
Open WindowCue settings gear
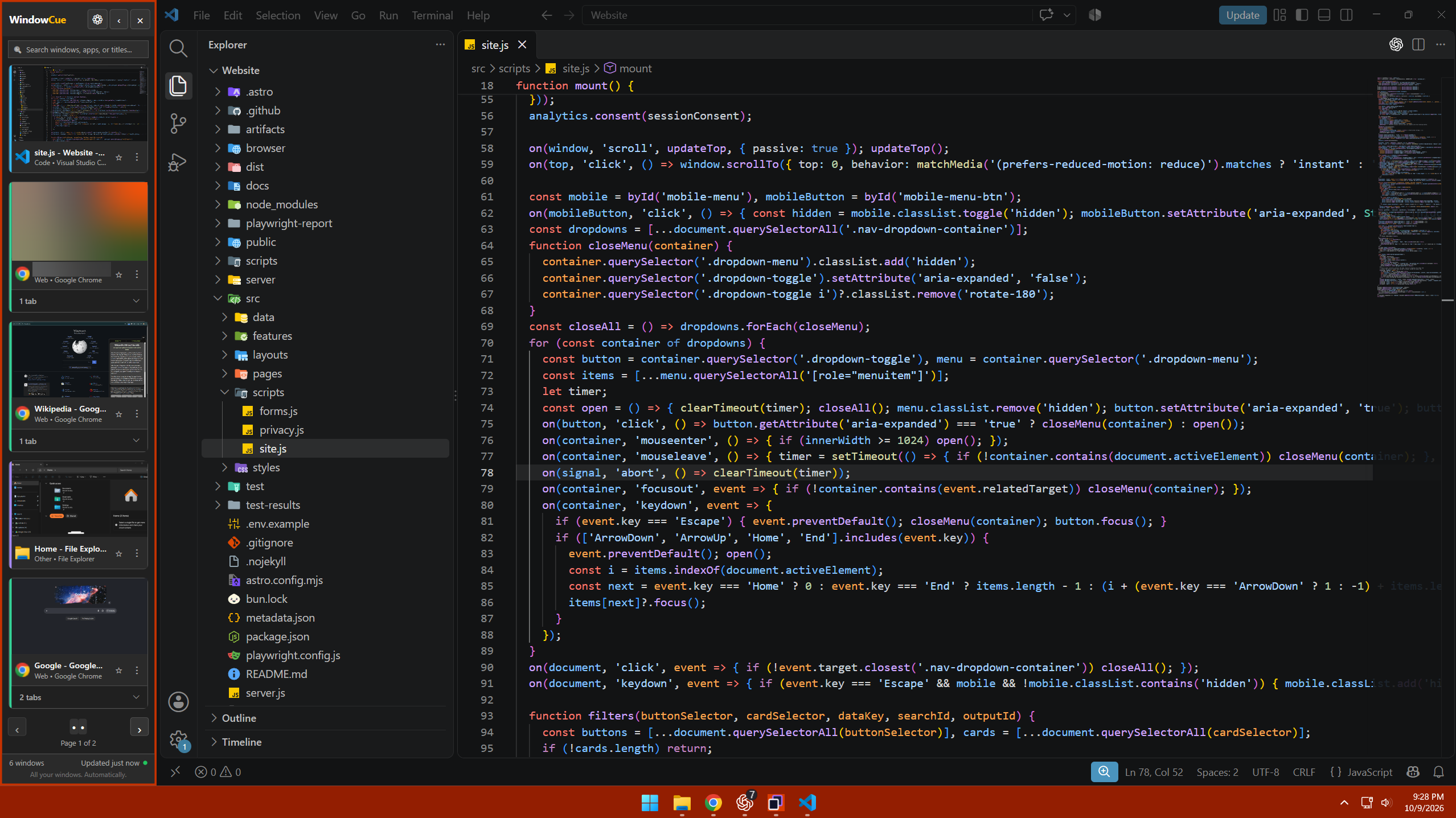click(x=97, y=20)
